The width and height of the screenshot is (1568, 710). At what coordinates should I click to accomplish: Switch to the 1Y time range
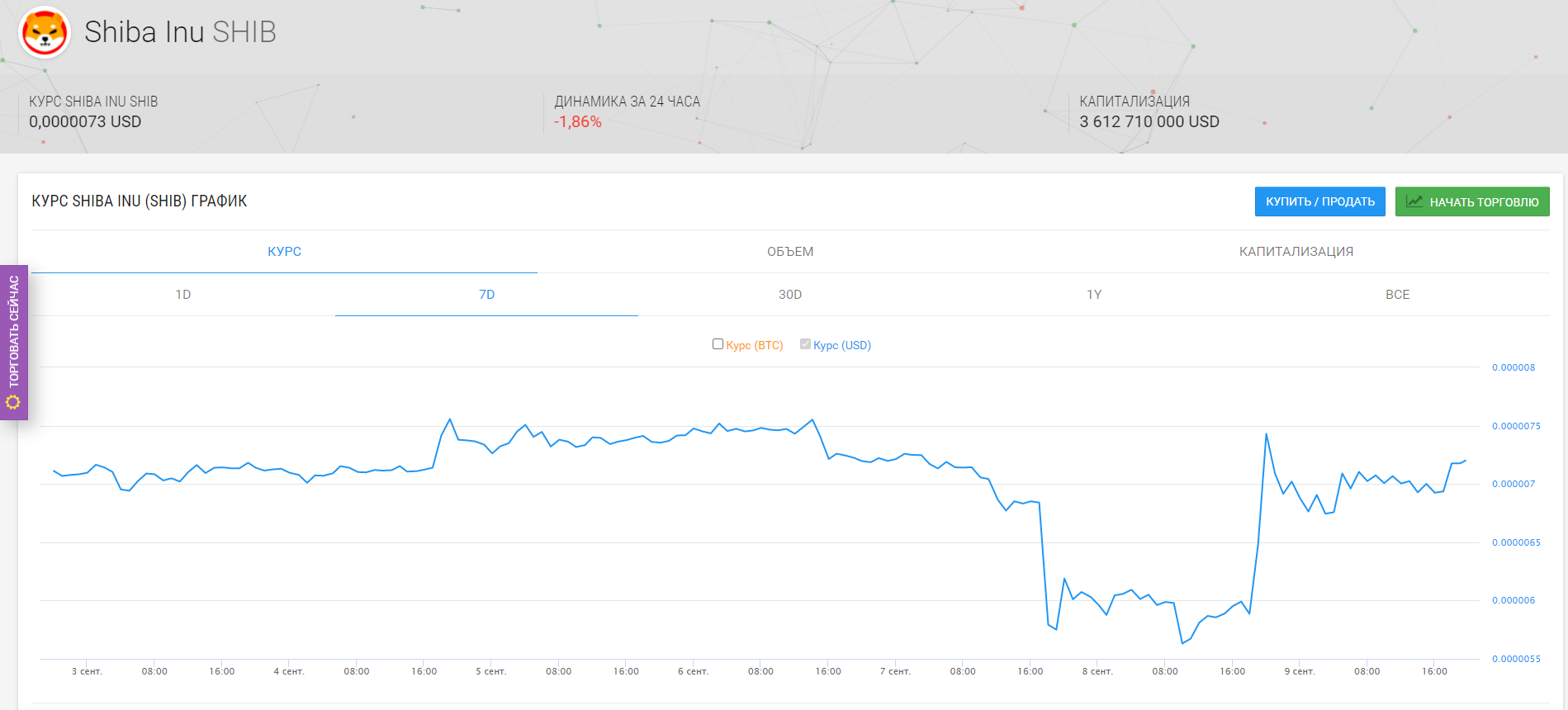[1094, 295]
